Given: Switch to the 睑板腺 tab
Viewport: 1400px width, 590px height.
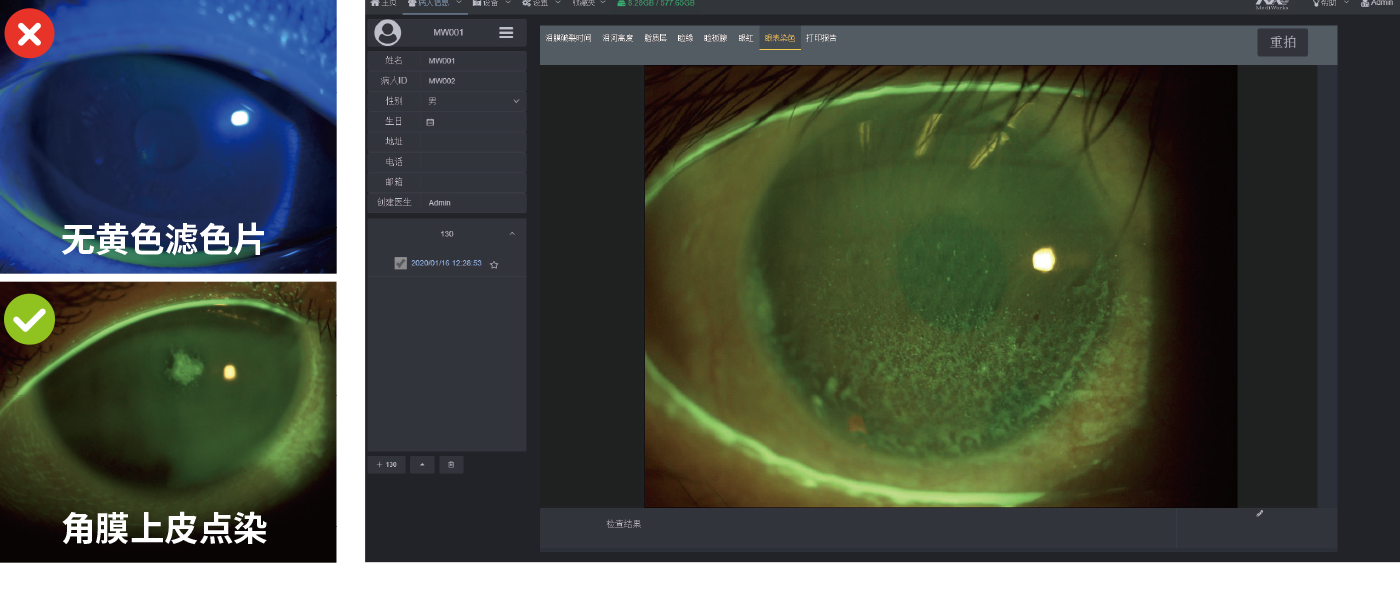Looking at the screenshot, I should (x=716, y=38).
